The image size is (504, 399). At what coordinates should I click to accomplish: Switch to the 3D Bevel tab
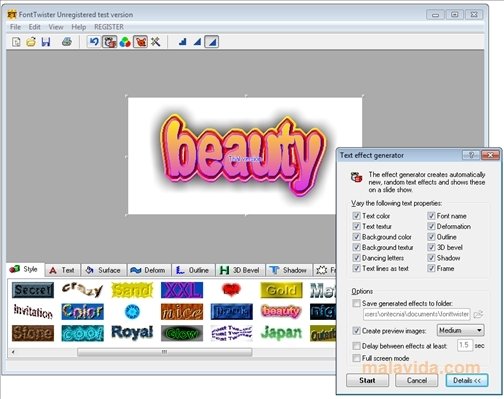[x=240, y=270]
